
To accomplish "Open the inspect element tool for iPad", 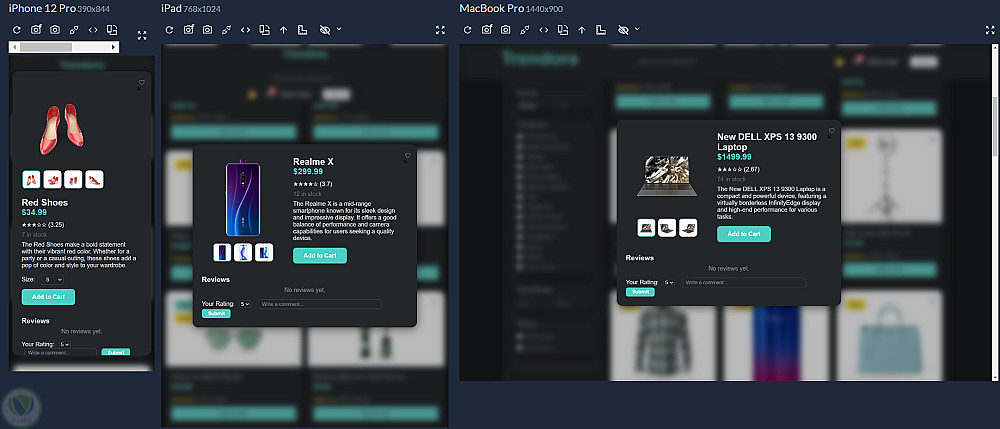I will click(x=226, y=30).
